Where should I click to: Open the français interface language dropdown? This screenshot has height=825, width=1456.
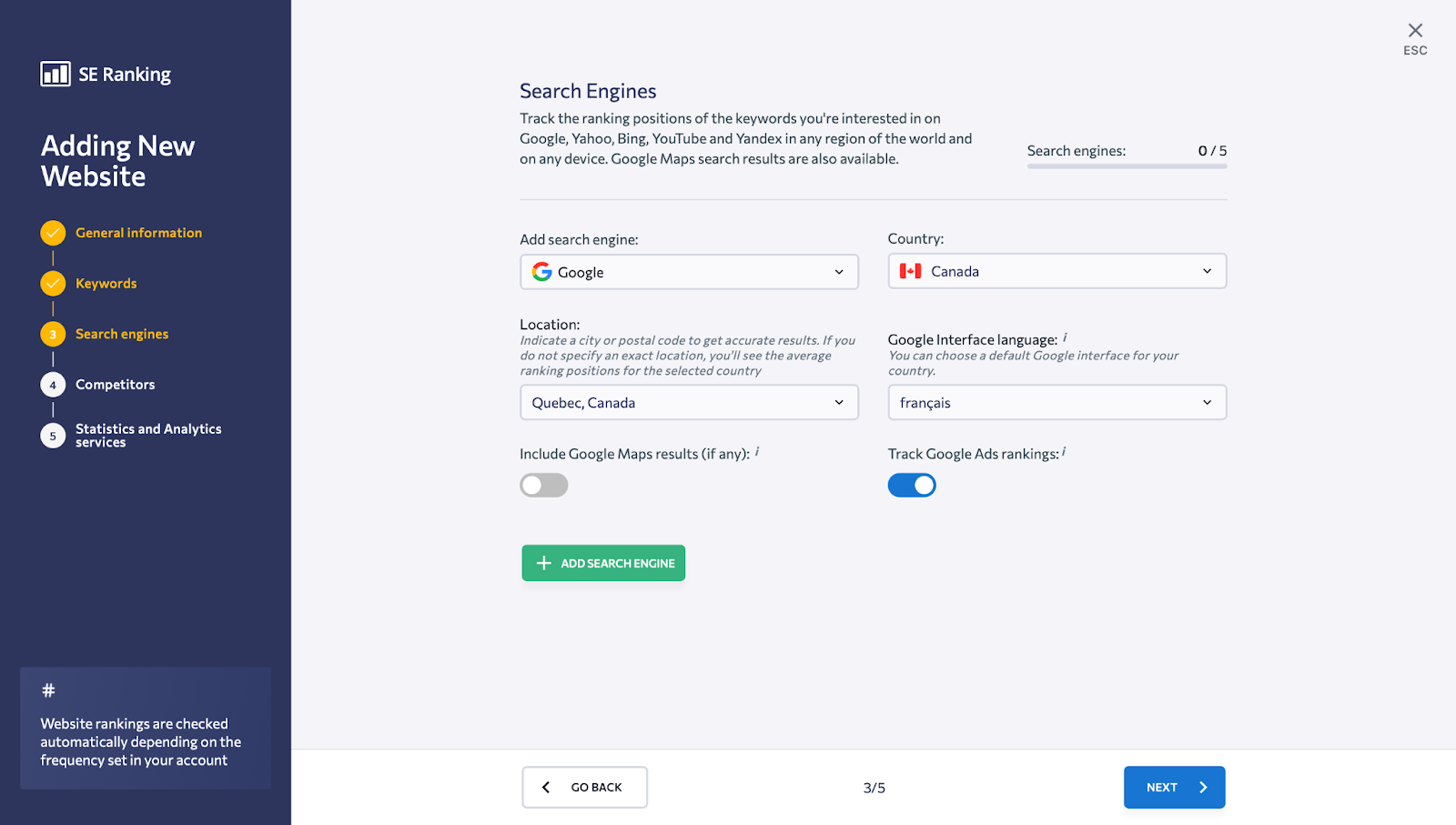[x=1057, y=402]
